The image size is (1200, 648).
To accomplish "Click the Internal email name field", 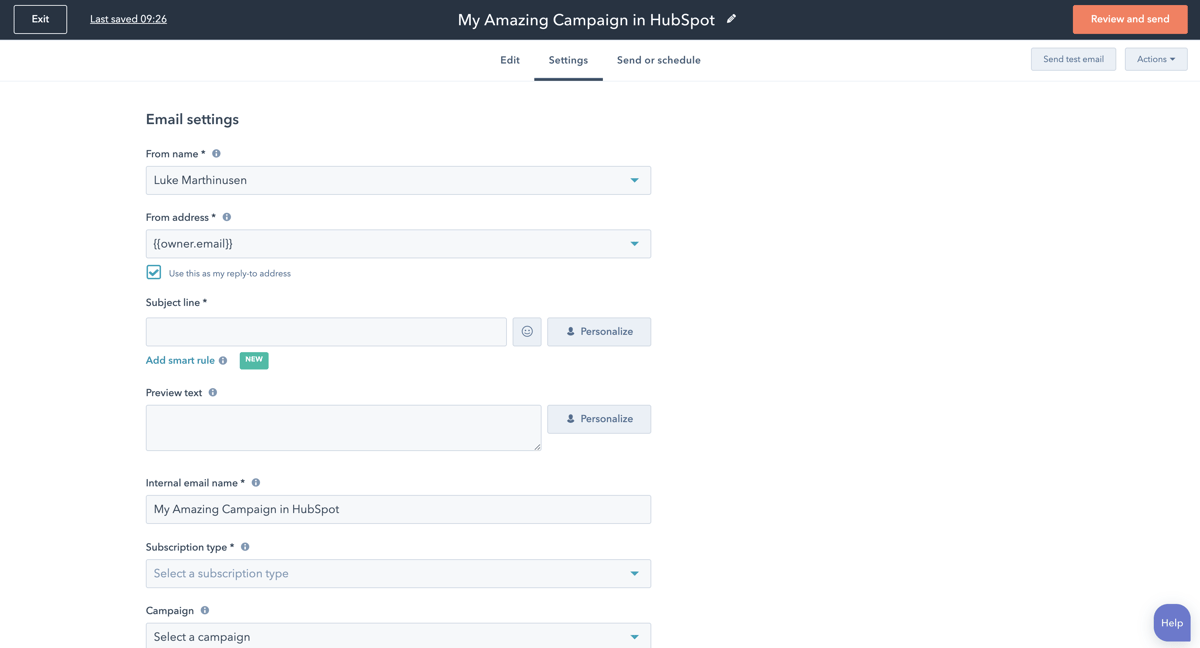I will 398,509.
